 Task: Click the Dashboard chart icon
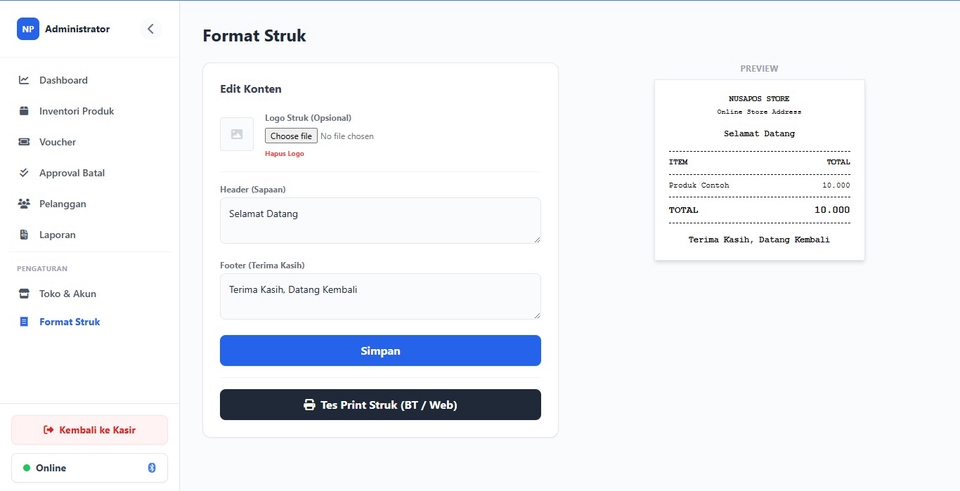coord(24,80)
